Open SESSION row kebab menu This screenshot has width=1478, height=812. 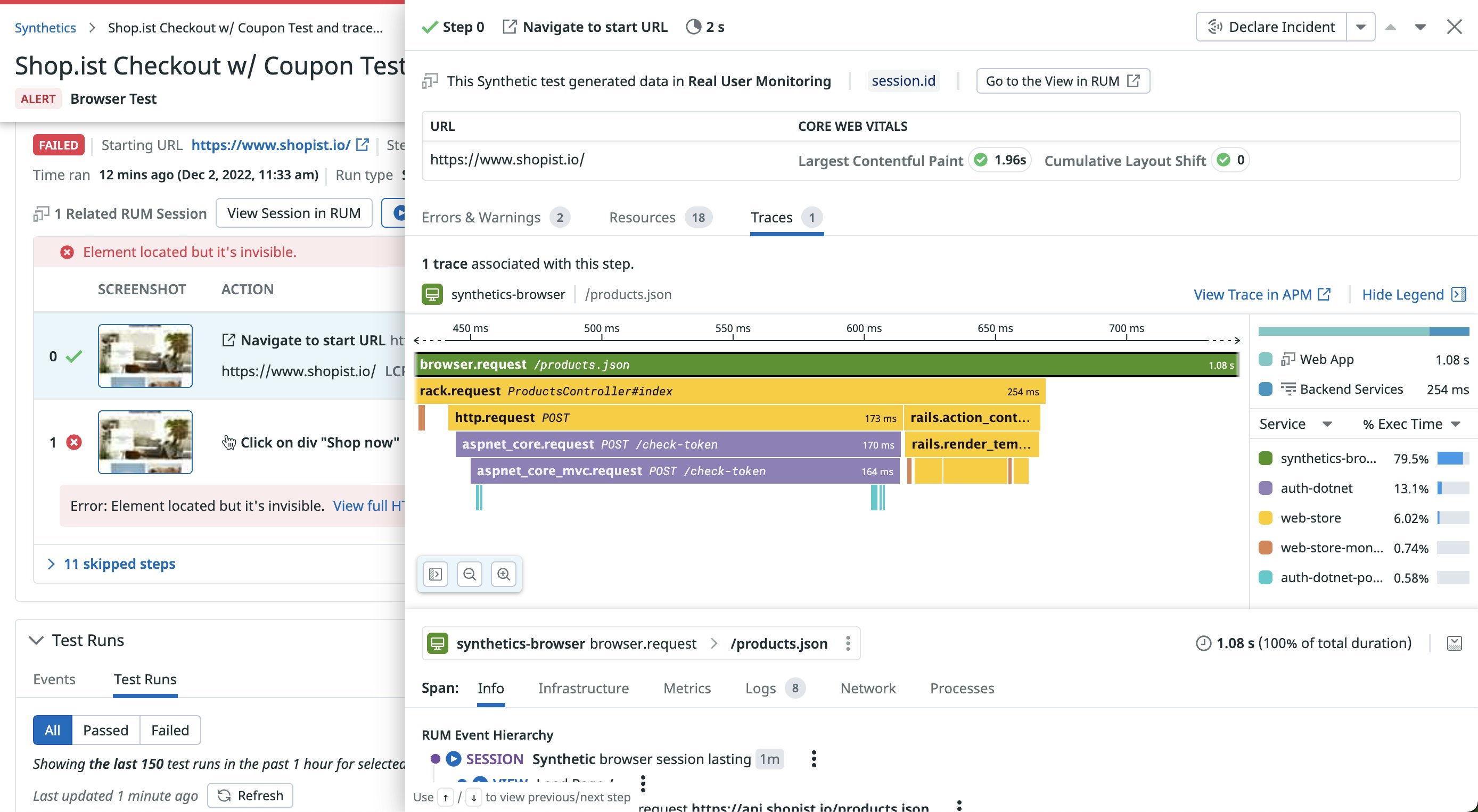(814, 759)
